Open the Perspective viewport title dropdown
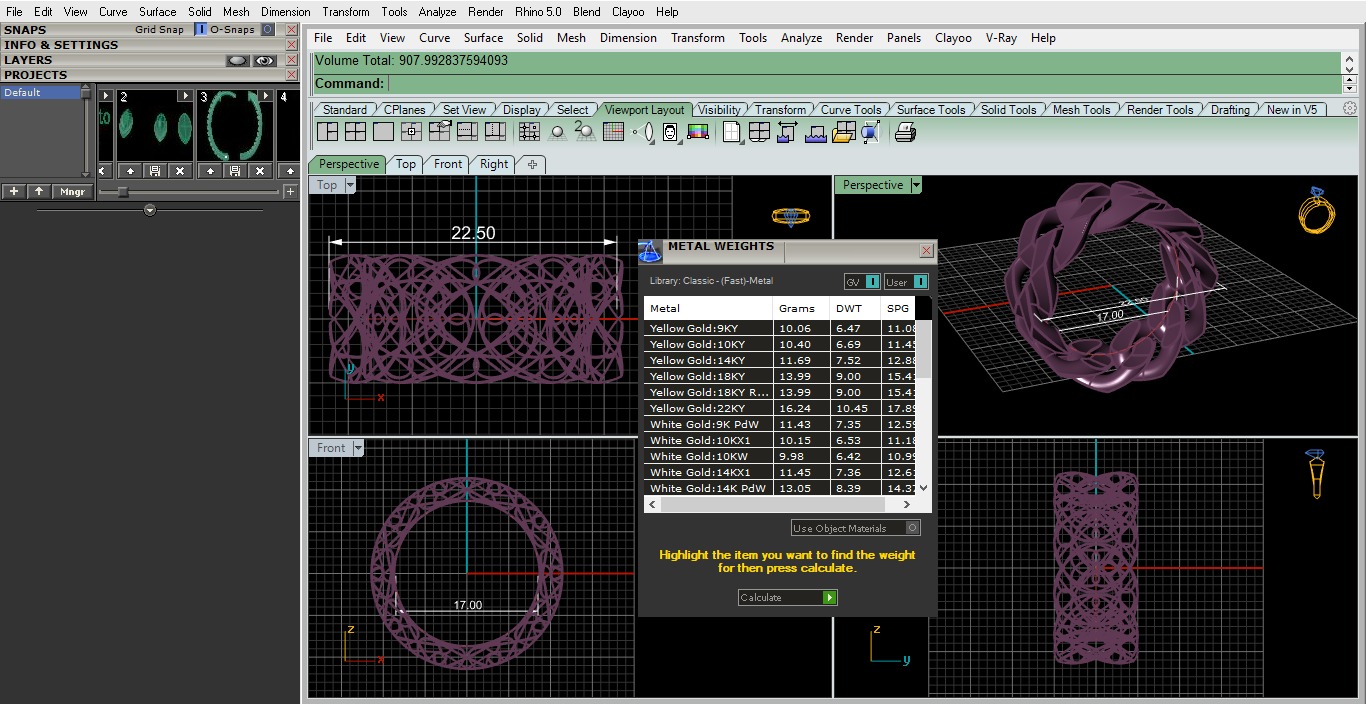This screenshot has width=1366, height=704. (x=916, y=185)
